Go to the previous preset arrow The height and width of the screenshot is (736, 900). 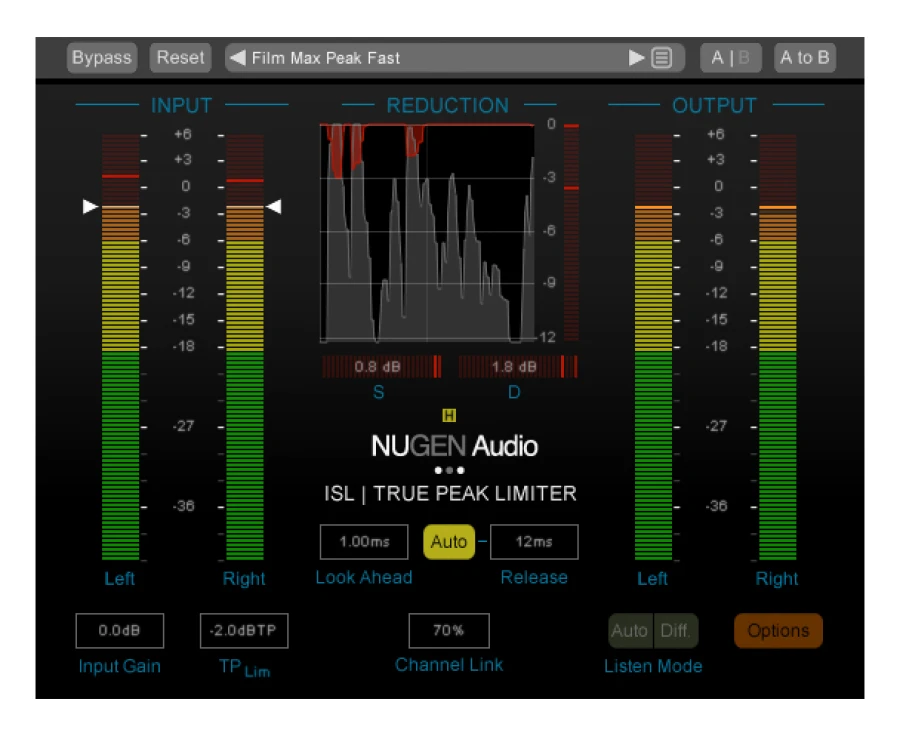[238, 57]
